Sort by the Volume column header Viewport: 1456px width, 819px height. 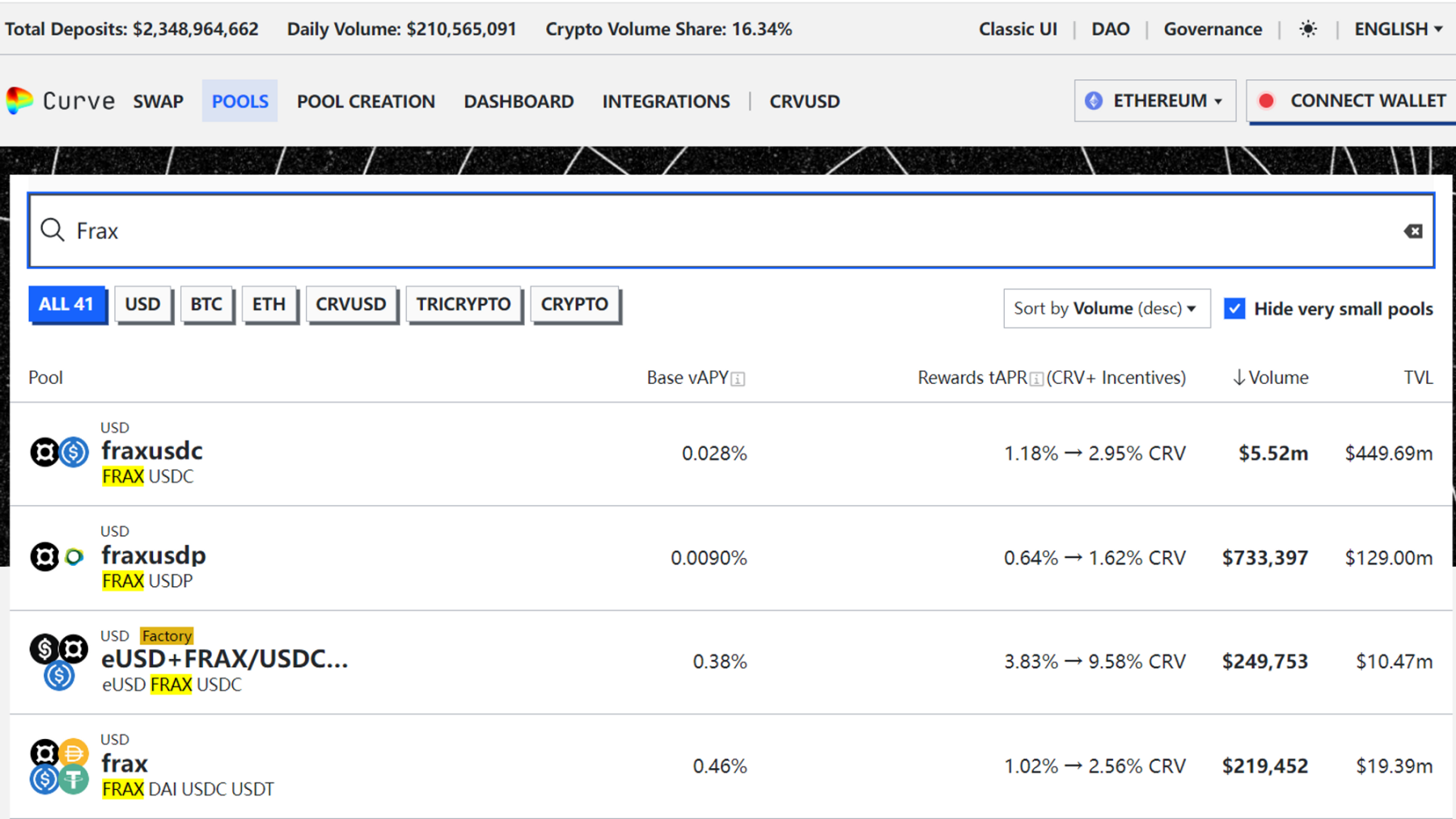tap(1270, 378)
